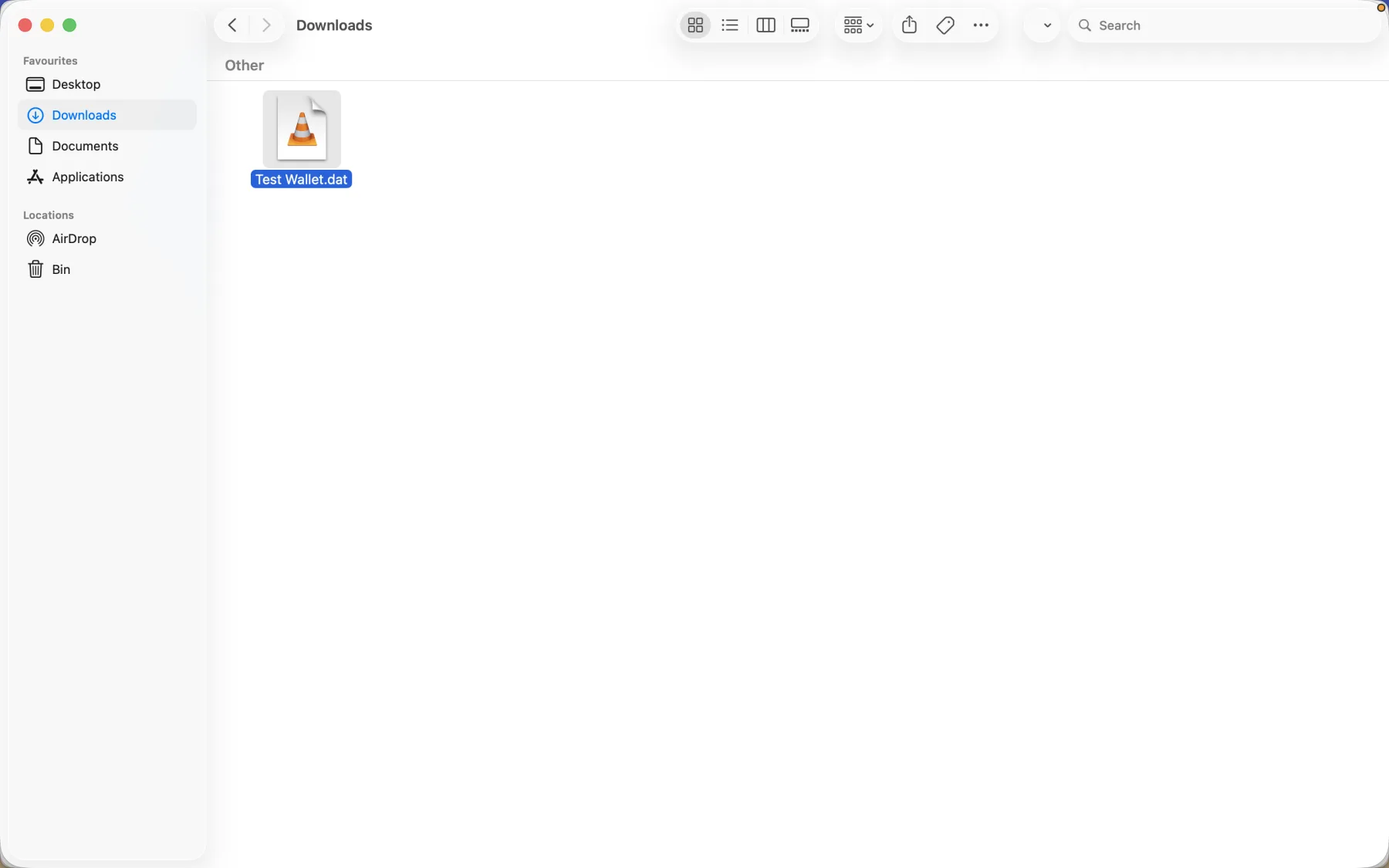Click the AirDrop radar icon
This screenshot has height=868, width=1389.
coord(35,238)
